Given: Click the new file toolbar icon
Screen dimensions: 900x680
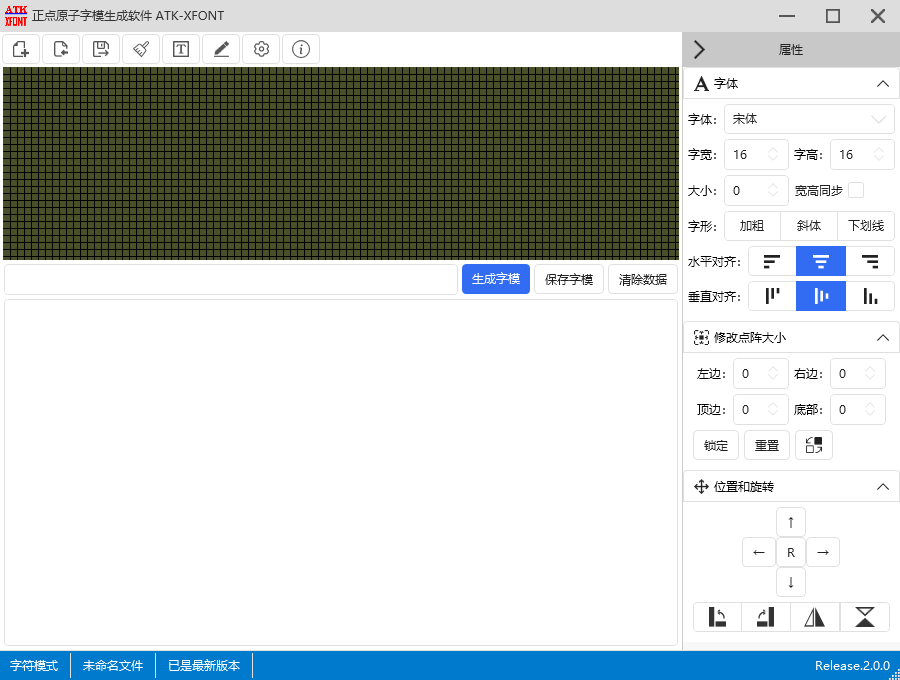Looking at the screenshot, I should coord(21,49).
